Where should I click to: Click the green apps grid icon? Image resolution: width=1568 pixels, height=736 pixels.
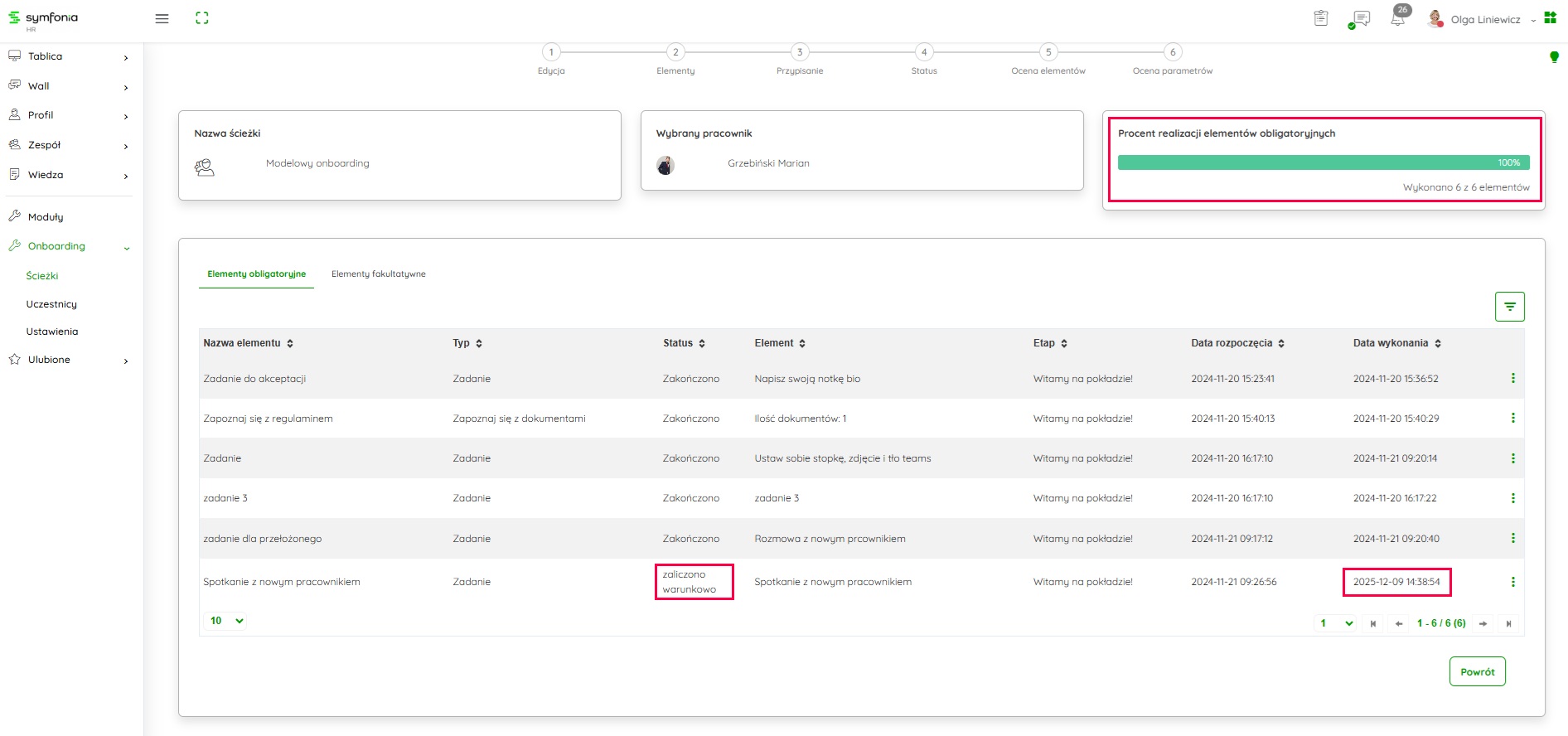tap(1550, 18)
